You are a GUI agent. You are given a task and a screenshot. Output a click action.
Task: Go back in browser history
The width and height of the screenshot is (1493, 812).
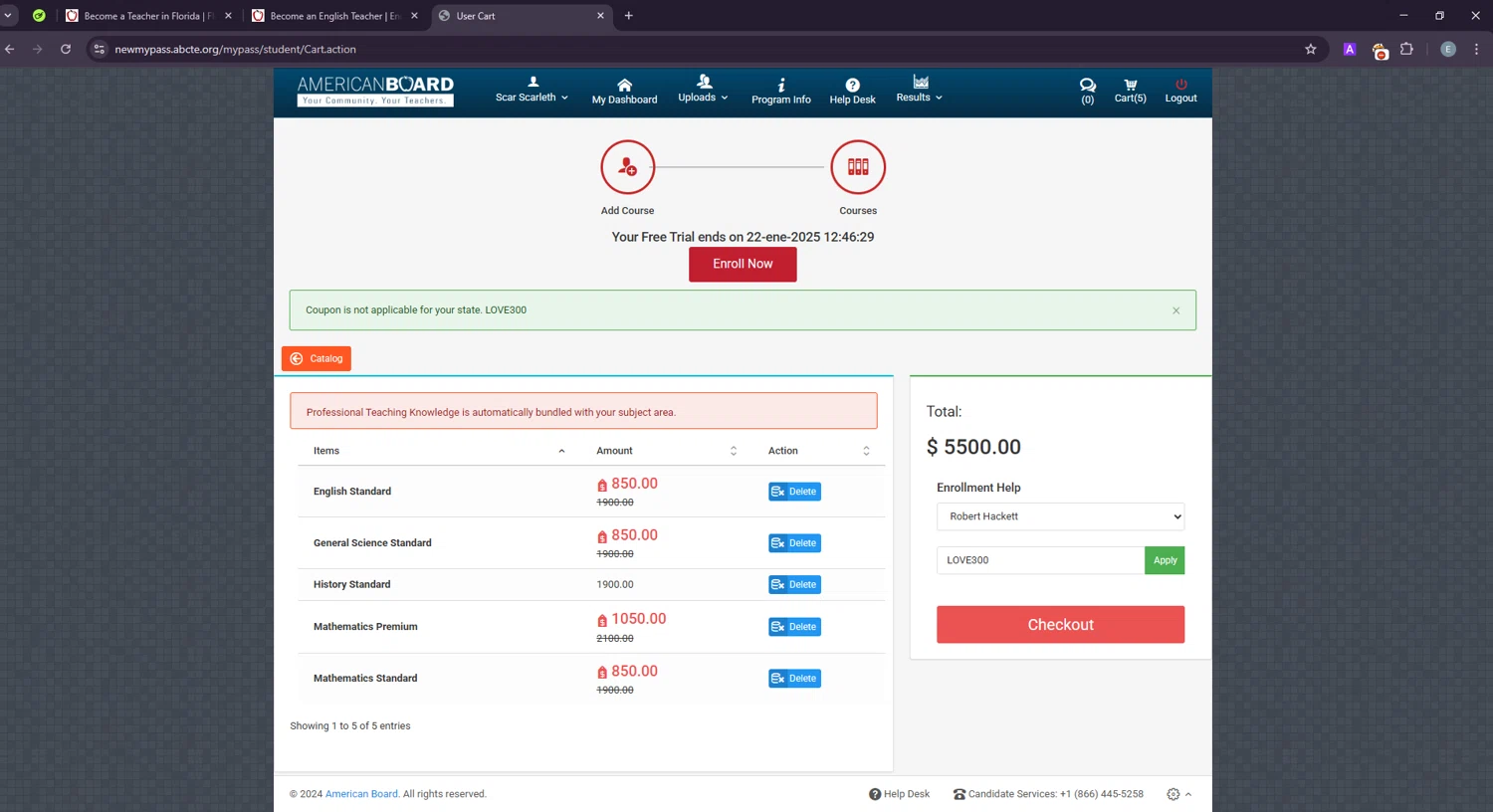pos(10,49)
